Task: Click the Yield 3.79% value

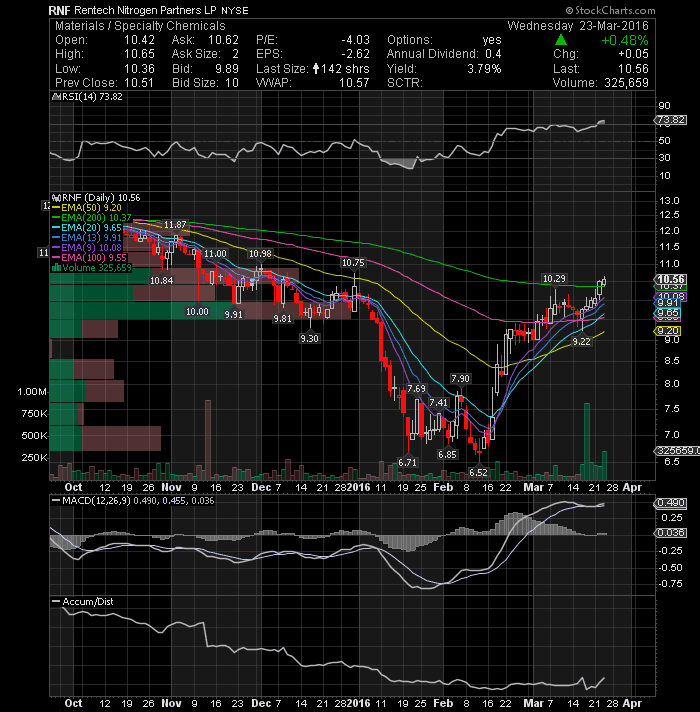Action: tap(484, 69)
